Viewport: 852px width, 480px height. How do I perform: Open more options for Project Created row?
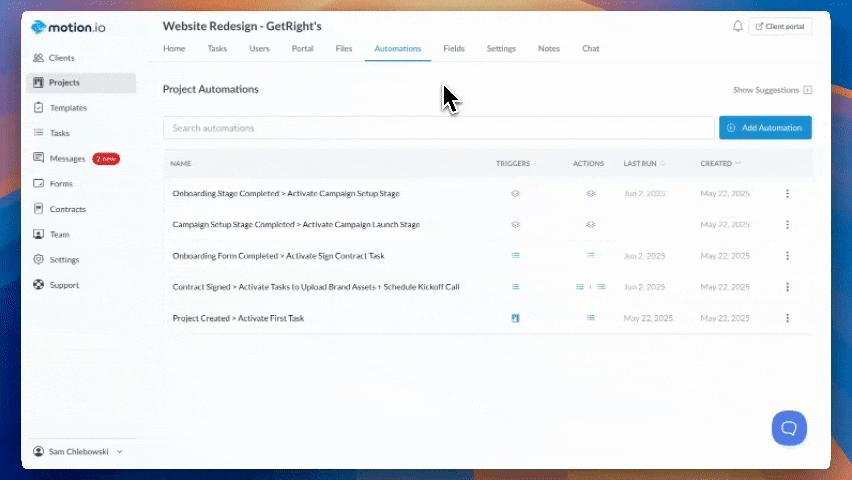(x=787, y=318)
